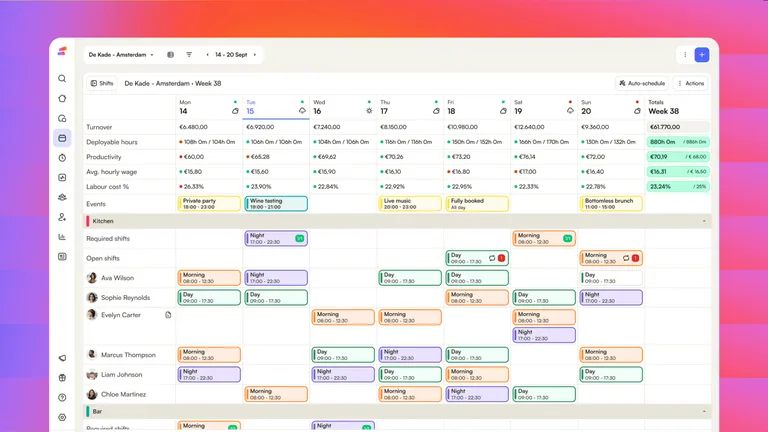This screenshot has height=432, width=768.
Task: Click the green badge on Saturday required Morning shift
Action: (x=568, y=239)
